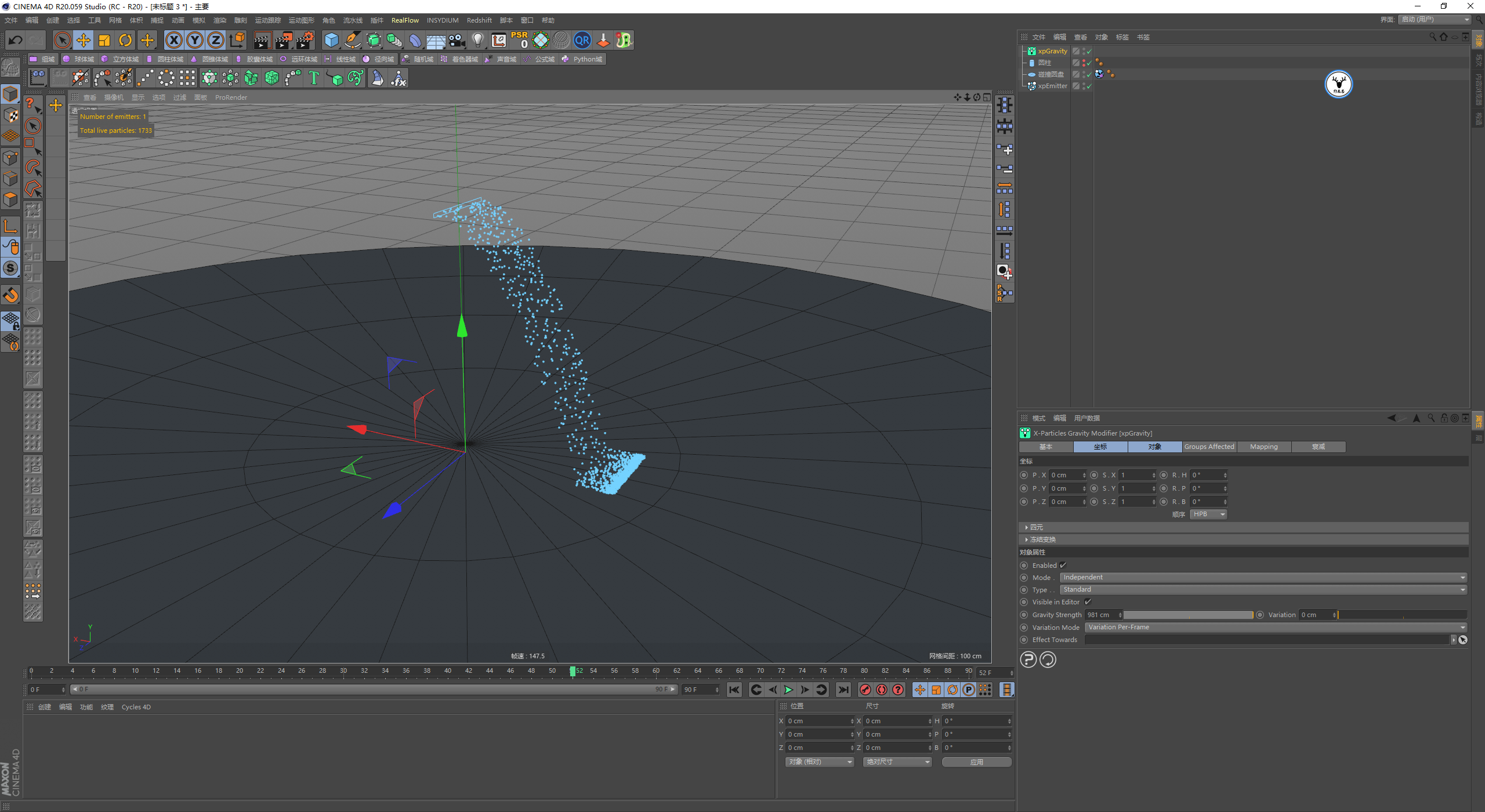
Task: Select the Move tool in top toolbar
Action: [84, 40]
